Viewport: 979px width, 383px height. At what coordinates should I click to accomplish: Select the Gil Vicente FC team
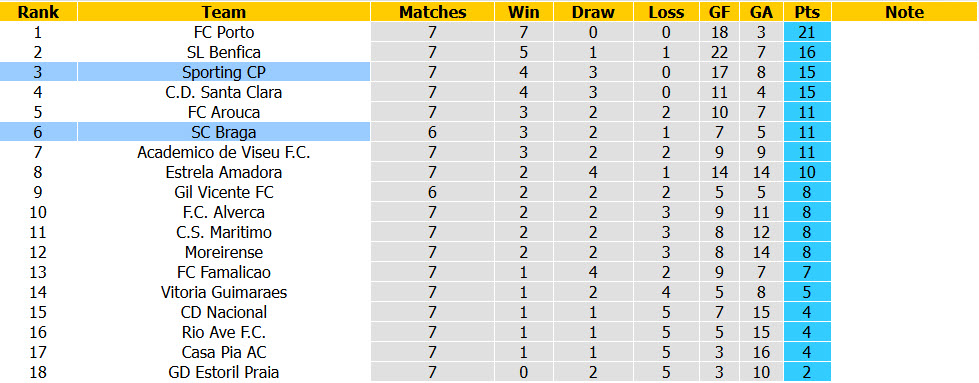coord(224,192)
